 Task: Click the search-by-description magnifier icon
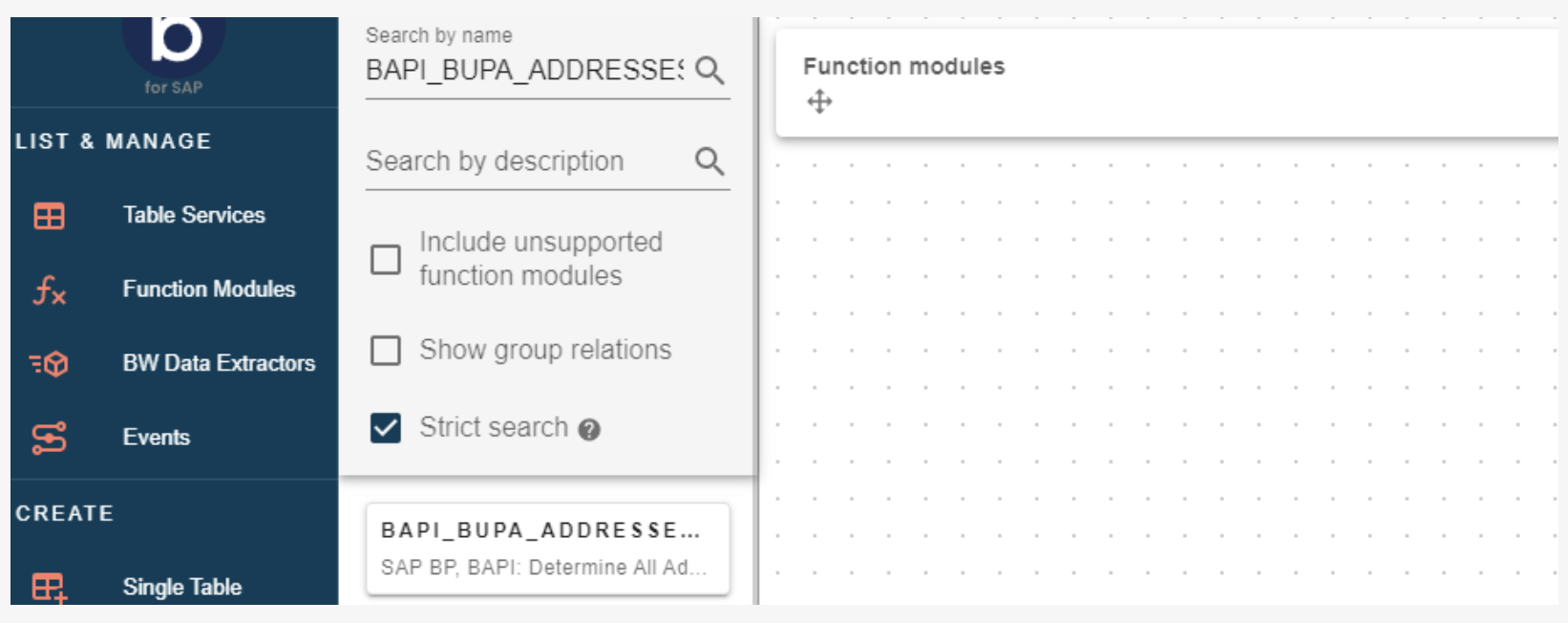tap(710, 161)
